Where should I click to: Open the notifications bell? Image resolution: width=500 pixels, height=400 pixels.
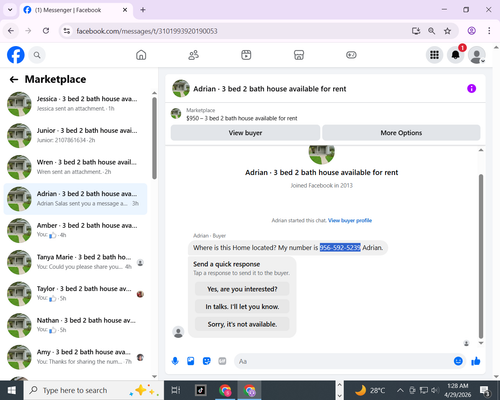click(x=455, y=55)
